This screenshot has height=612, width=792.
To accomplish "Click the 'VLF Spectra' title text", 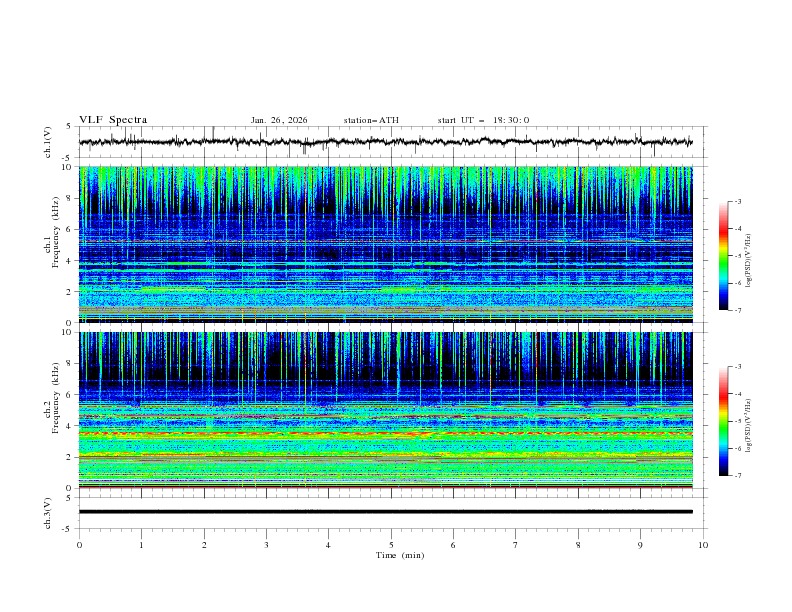I will click(x=113, y=120).
